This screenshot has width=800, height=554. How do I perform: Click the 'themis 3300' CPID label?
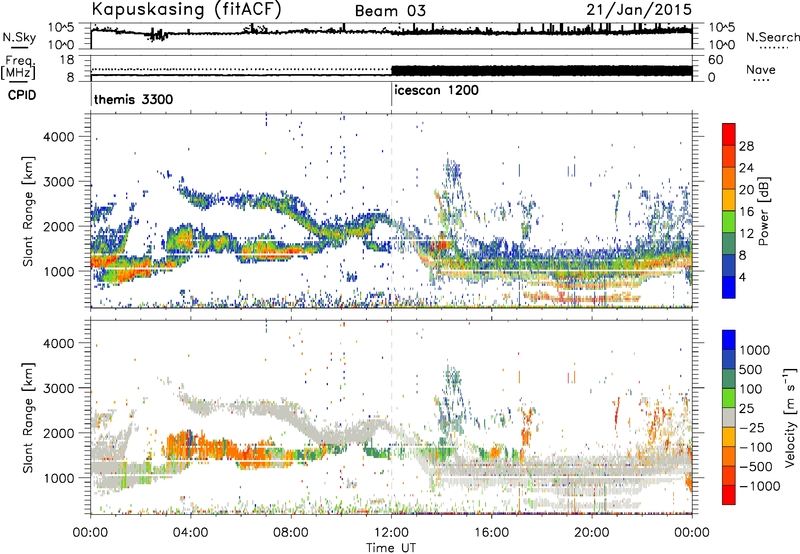coord(134,99)
